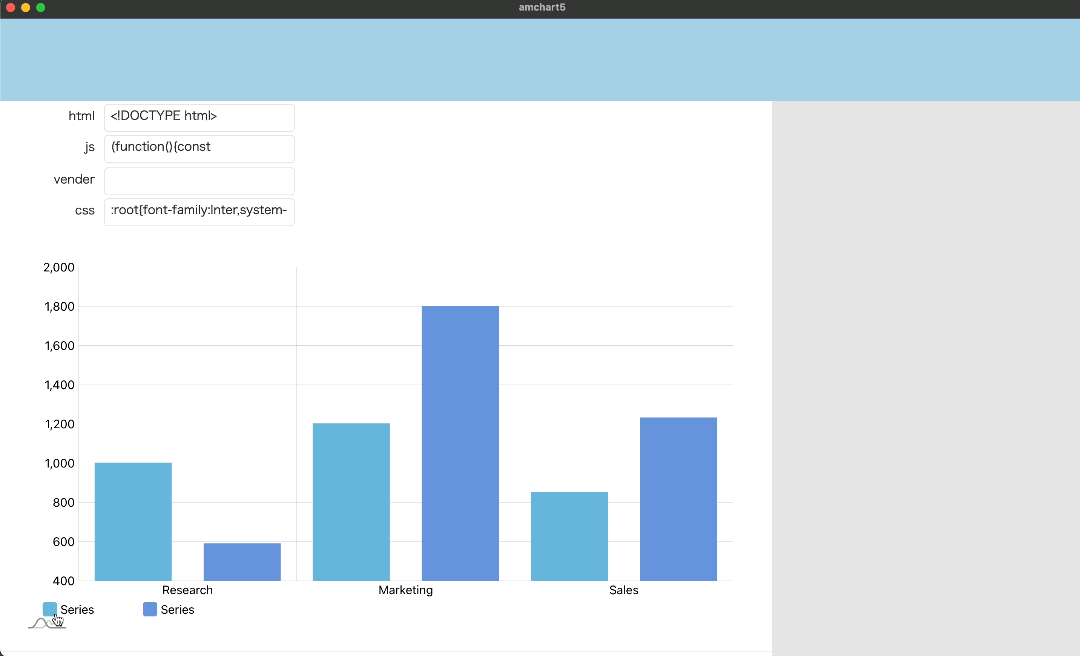Click the css input field
This screenshot has width=1080, height=656.
coord(199,211)
